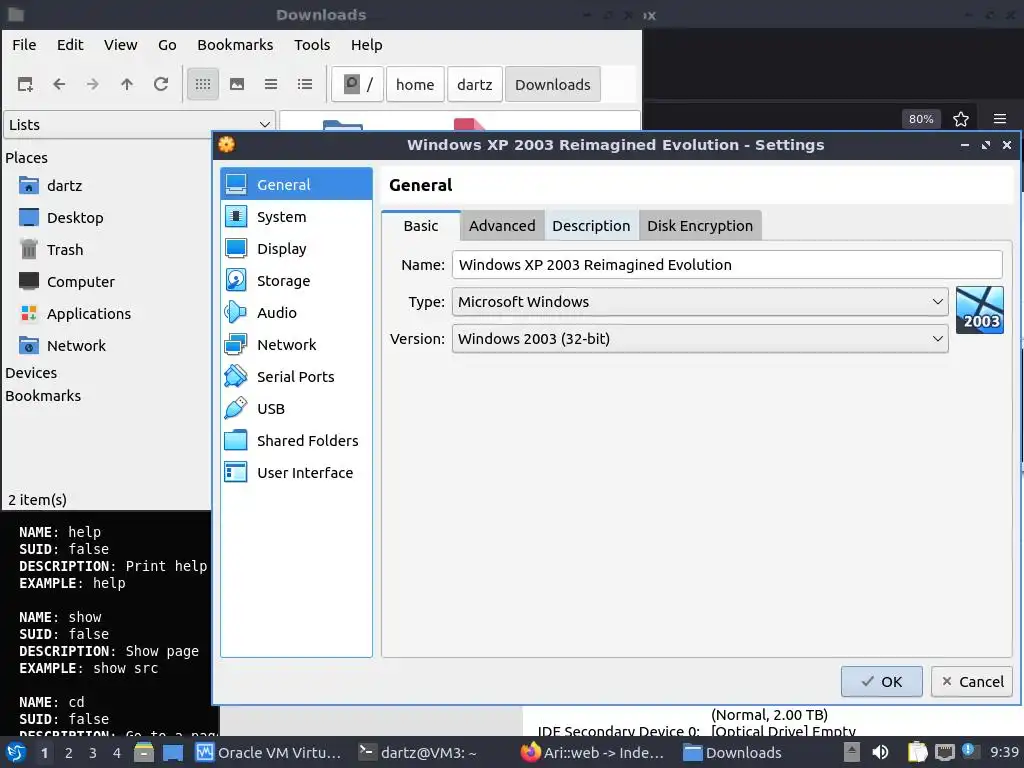
Task: Switch to the Basic tab
Action: (421, 226)
